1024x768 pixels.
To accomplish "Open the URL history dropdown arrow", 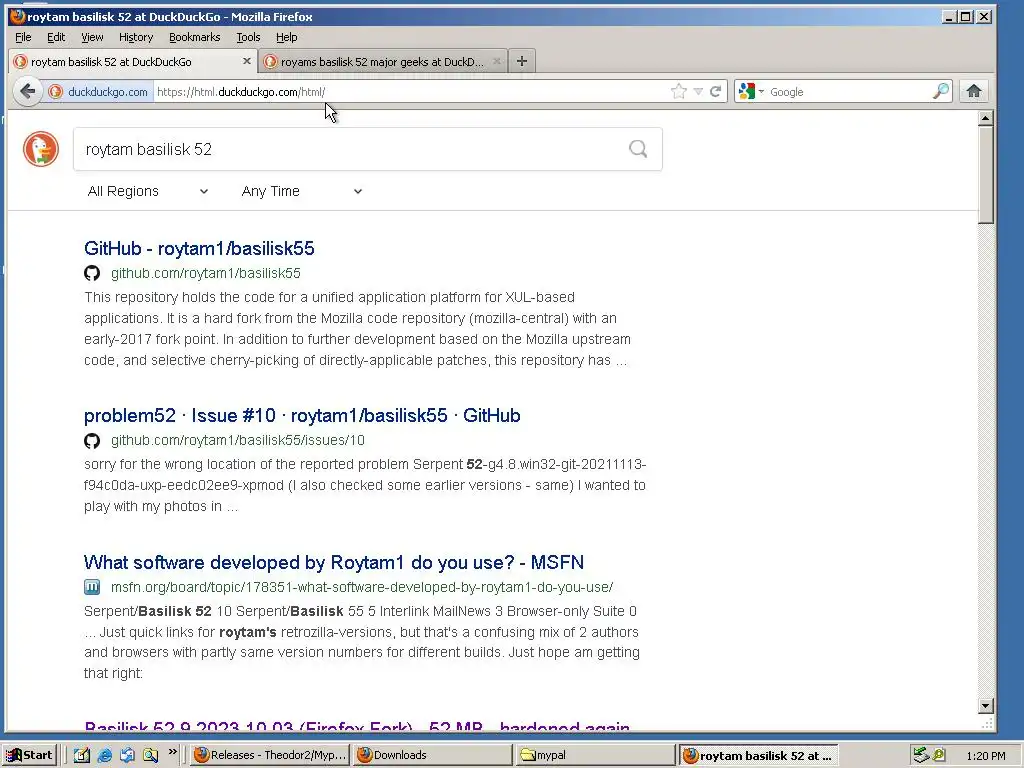I will (698, 91).
